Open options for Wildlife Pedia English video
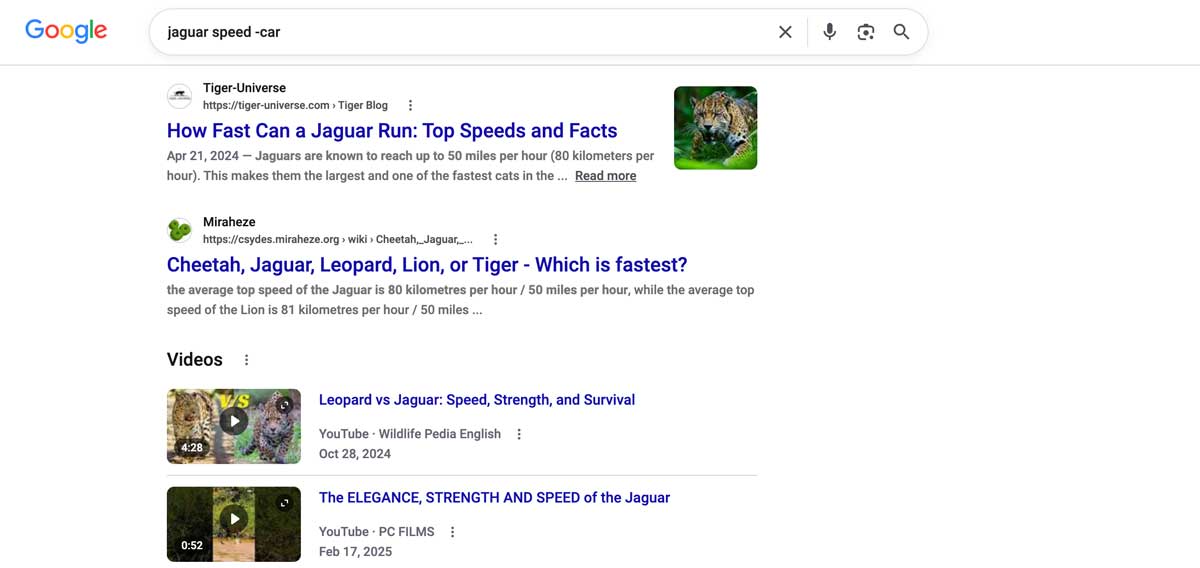1200x568 pixels. [519, 434]
